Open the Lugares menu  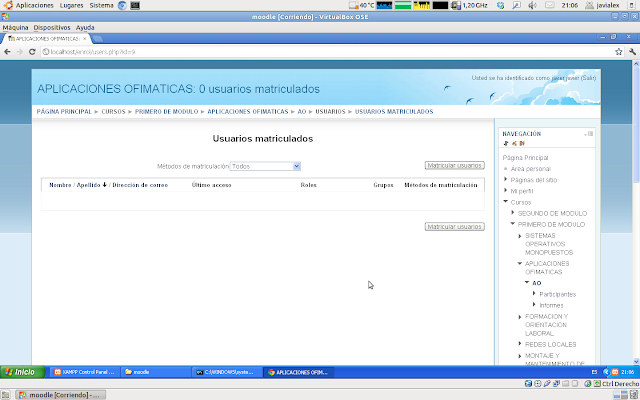[x=71, y=5]
